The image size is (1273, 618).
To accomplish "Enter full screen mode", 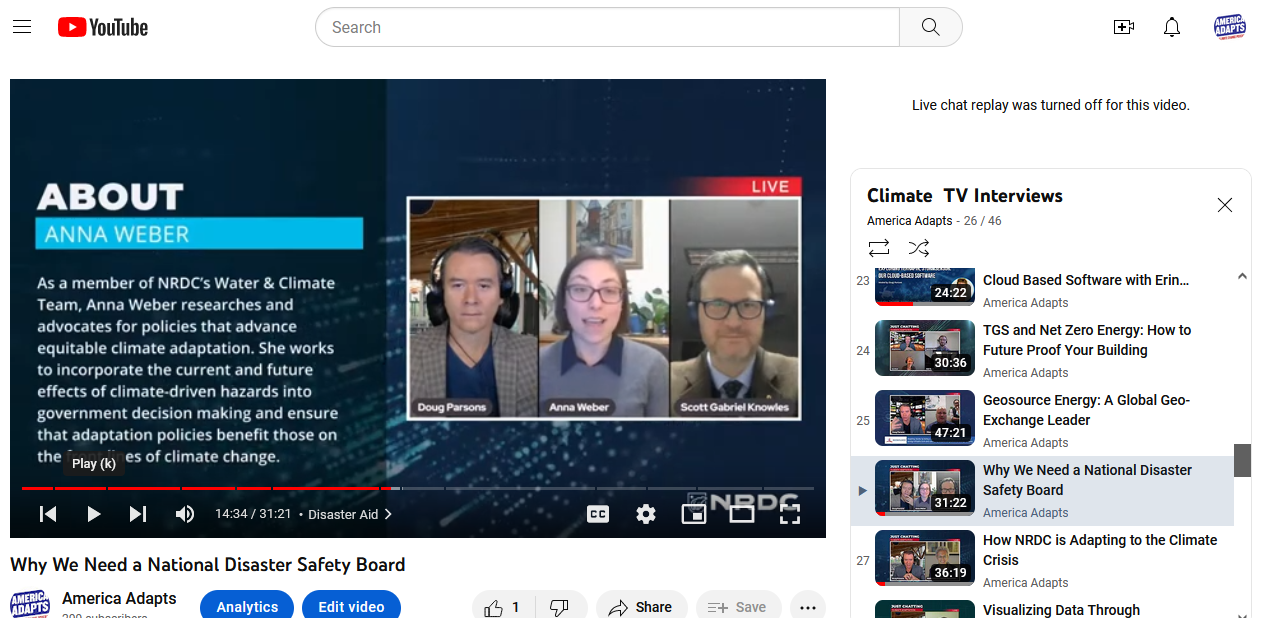I will click(x=790, y=514).
